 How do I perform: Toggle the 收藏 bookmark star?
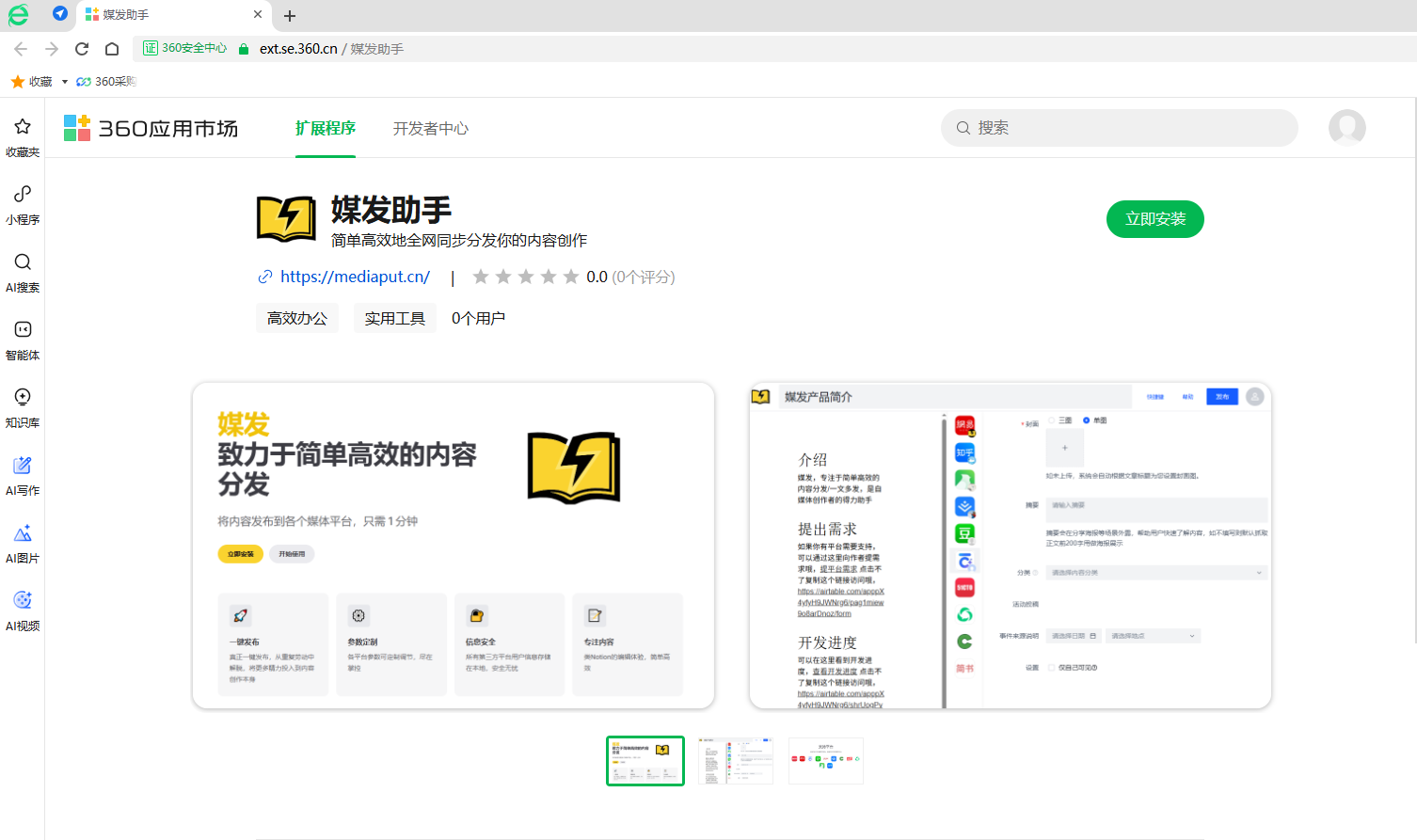tap(16, 82)
